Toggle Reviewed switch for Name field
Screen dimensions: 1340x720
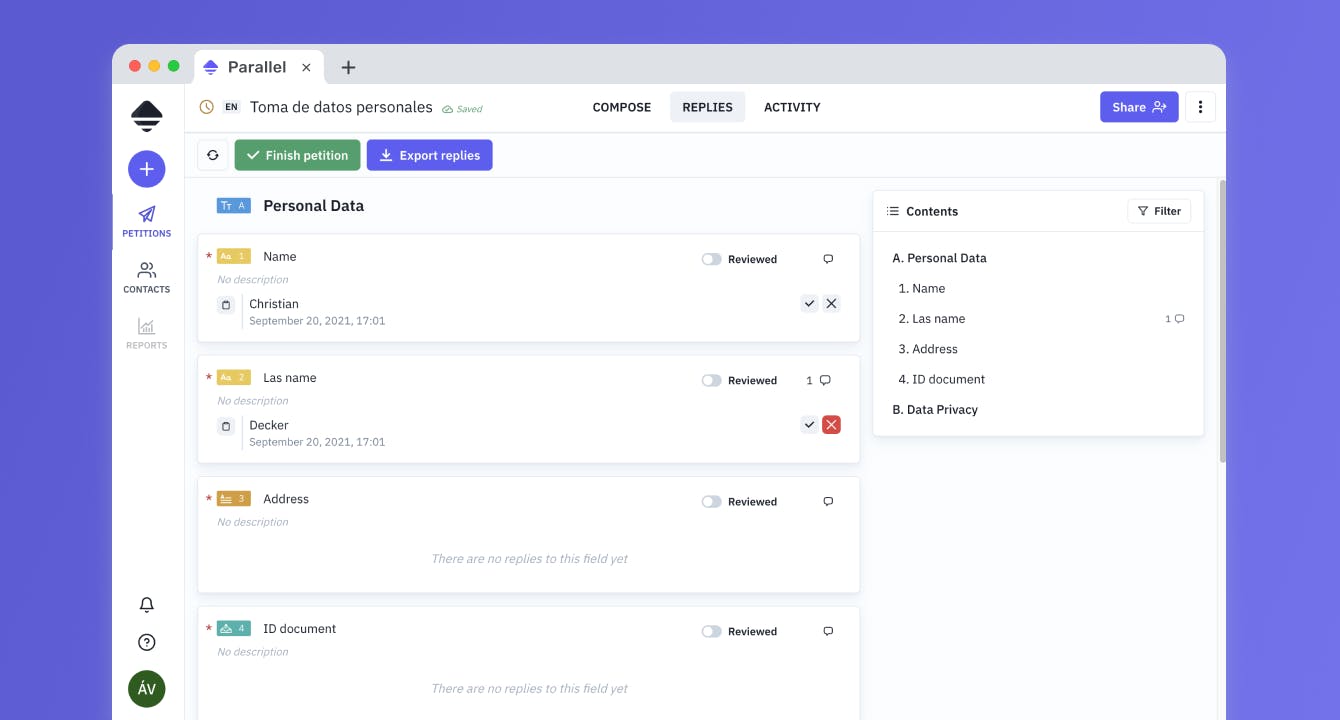click(x=711, y=259)
